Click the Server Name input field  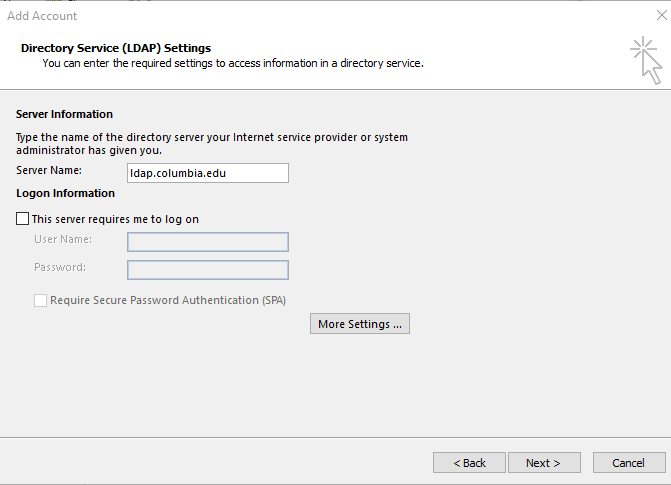(208, 173)
